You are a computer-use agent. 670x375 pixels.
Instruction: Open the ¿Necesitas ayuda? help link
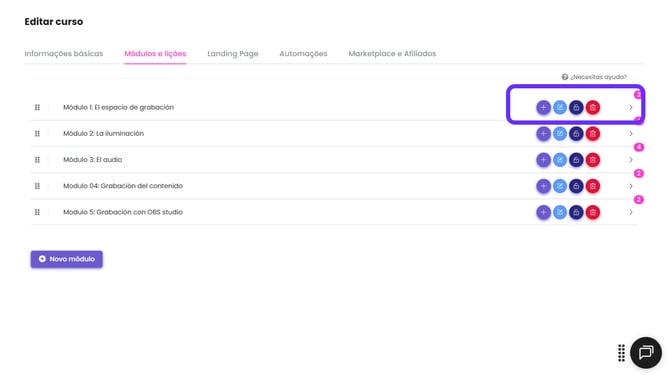coord(594,77)
